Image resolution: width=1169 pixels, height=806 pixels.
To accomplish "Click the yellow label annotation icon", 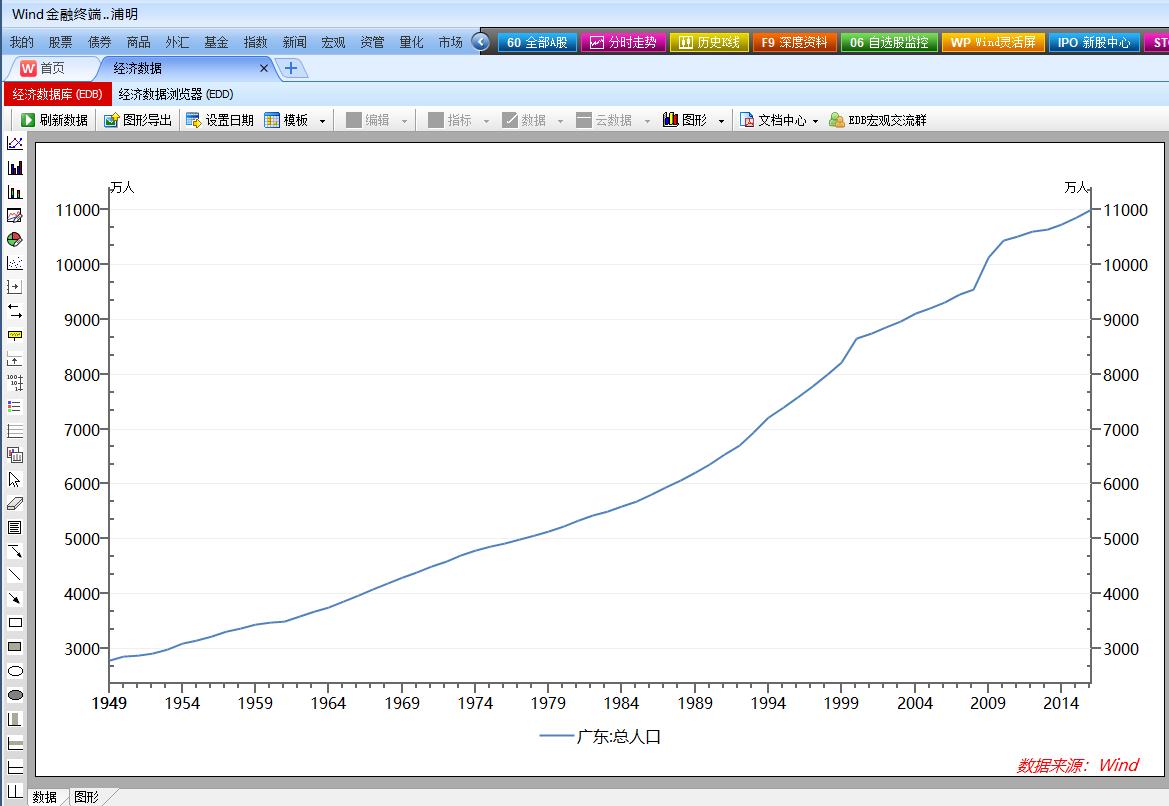I will click(x=15, y=336).
